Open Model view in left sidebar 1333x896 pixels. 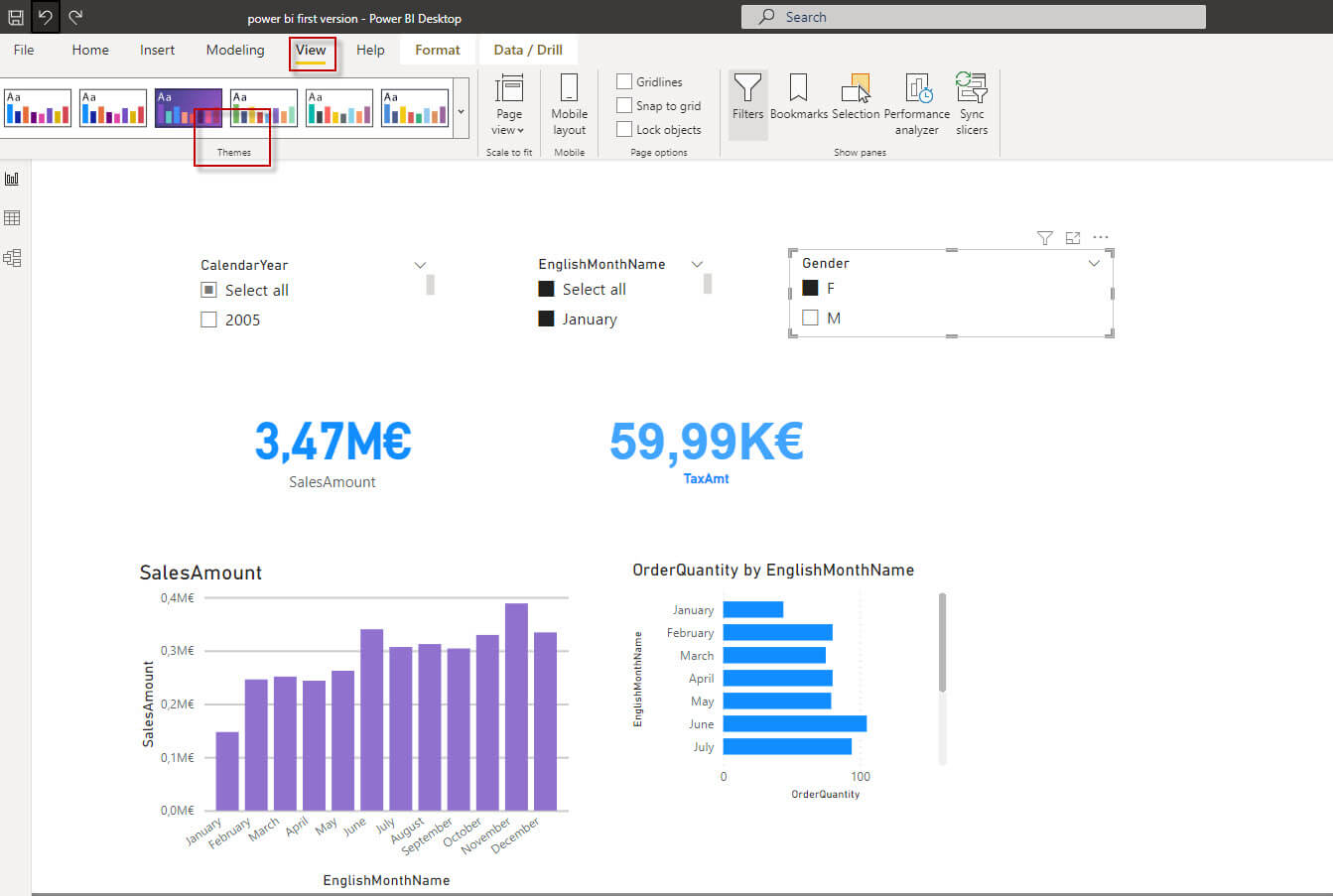(13, 258)
